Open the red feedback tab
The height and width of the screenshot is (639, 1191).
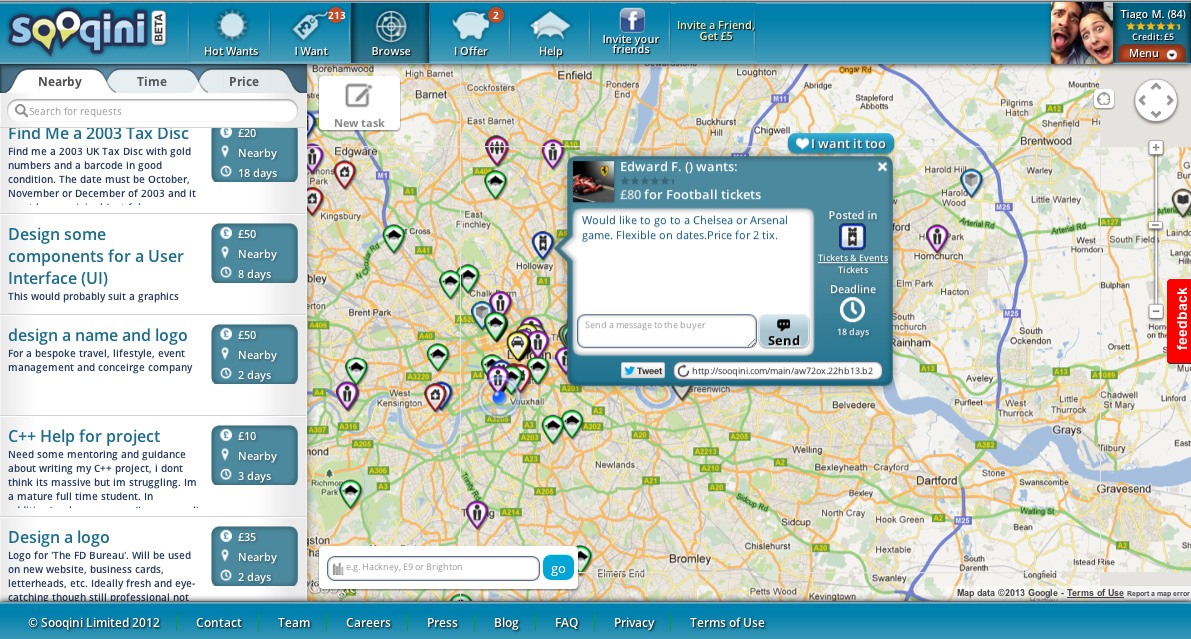click(1180, 320)
